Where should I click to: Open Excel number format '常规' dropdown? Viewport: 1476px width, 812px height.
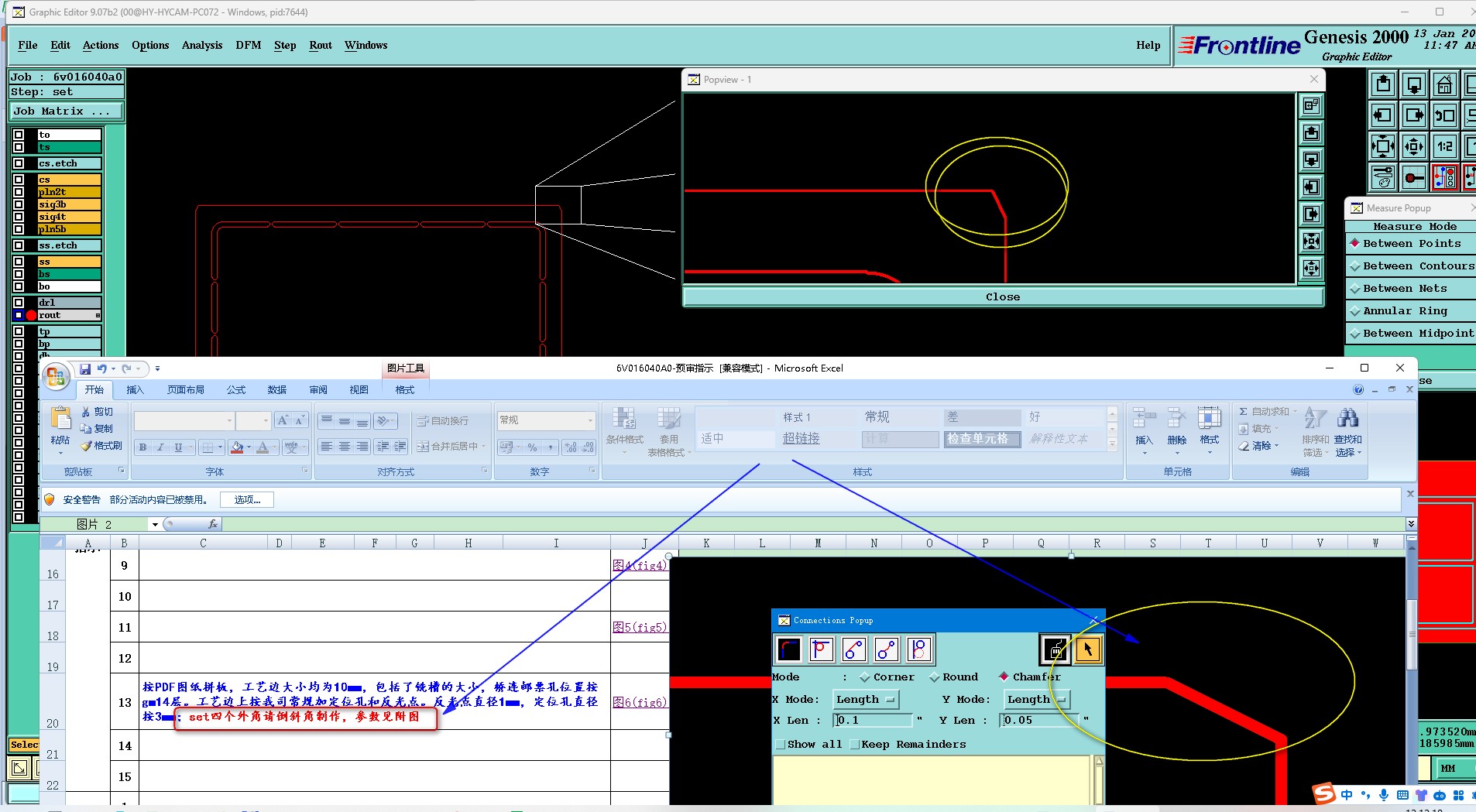tap(590, 420)
